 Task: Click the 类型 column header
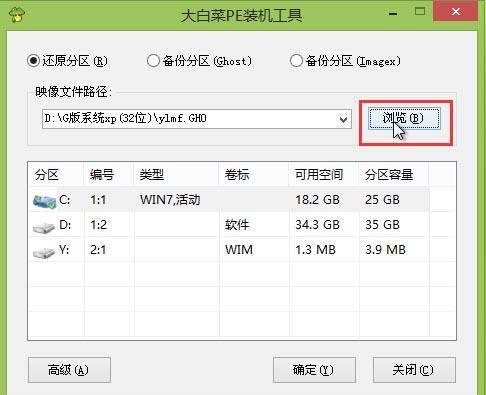(176, 175)
